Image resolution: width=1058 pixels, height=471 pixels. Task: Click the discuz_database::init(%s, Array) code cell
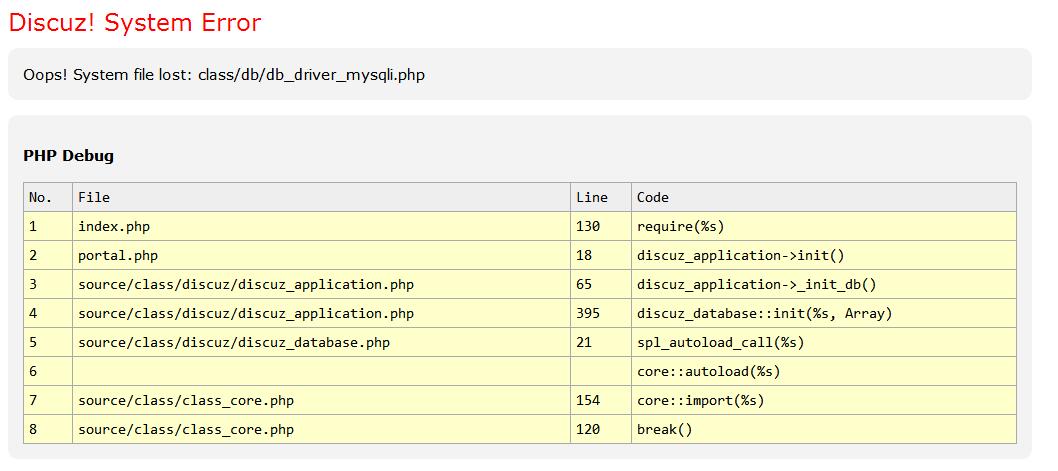(x=824, y=314)
